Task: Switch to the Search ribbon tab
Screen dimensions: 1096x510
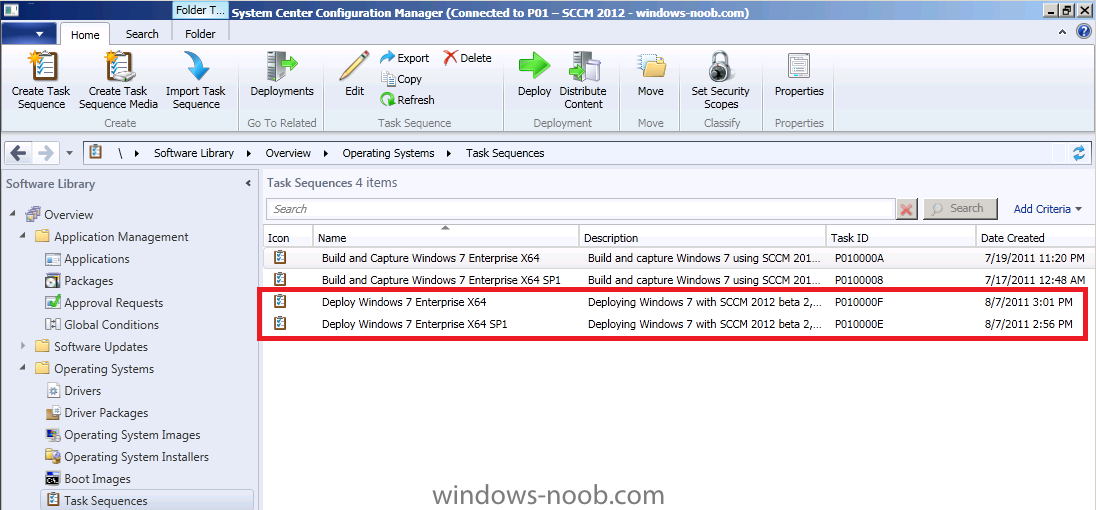Action: pyautogui.click(x=142, y=34)
